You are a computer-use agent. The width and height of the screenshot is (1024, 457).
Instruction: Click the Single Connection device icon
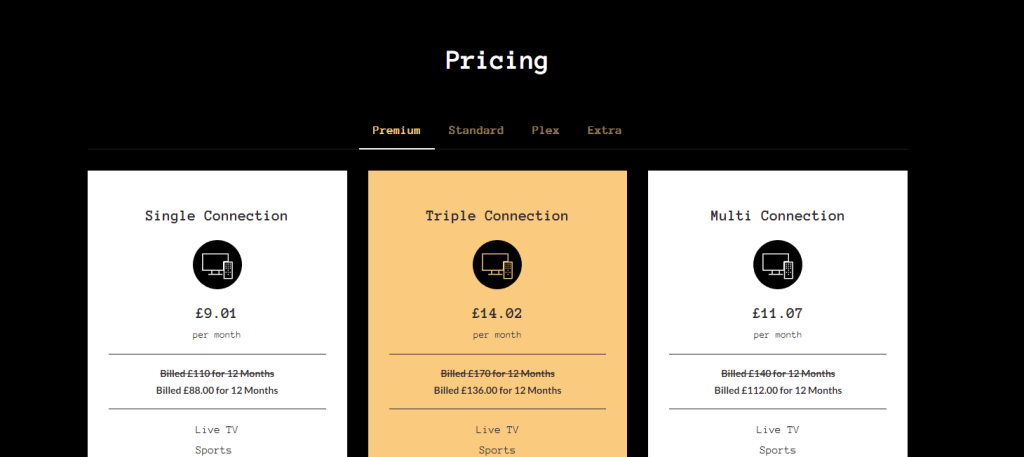[217, 264]
